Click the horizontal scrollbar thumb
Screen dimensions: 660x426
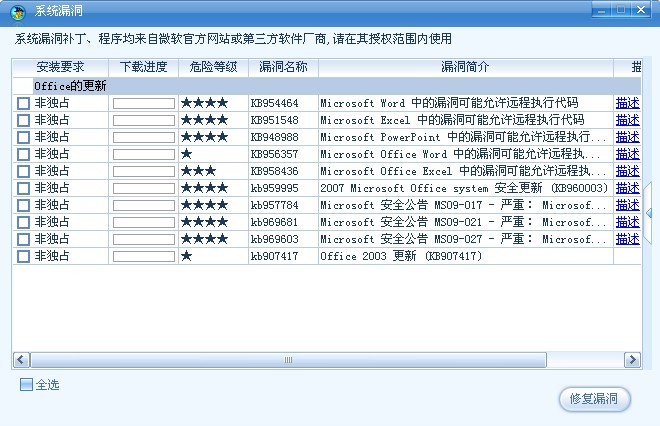(288, 360)
